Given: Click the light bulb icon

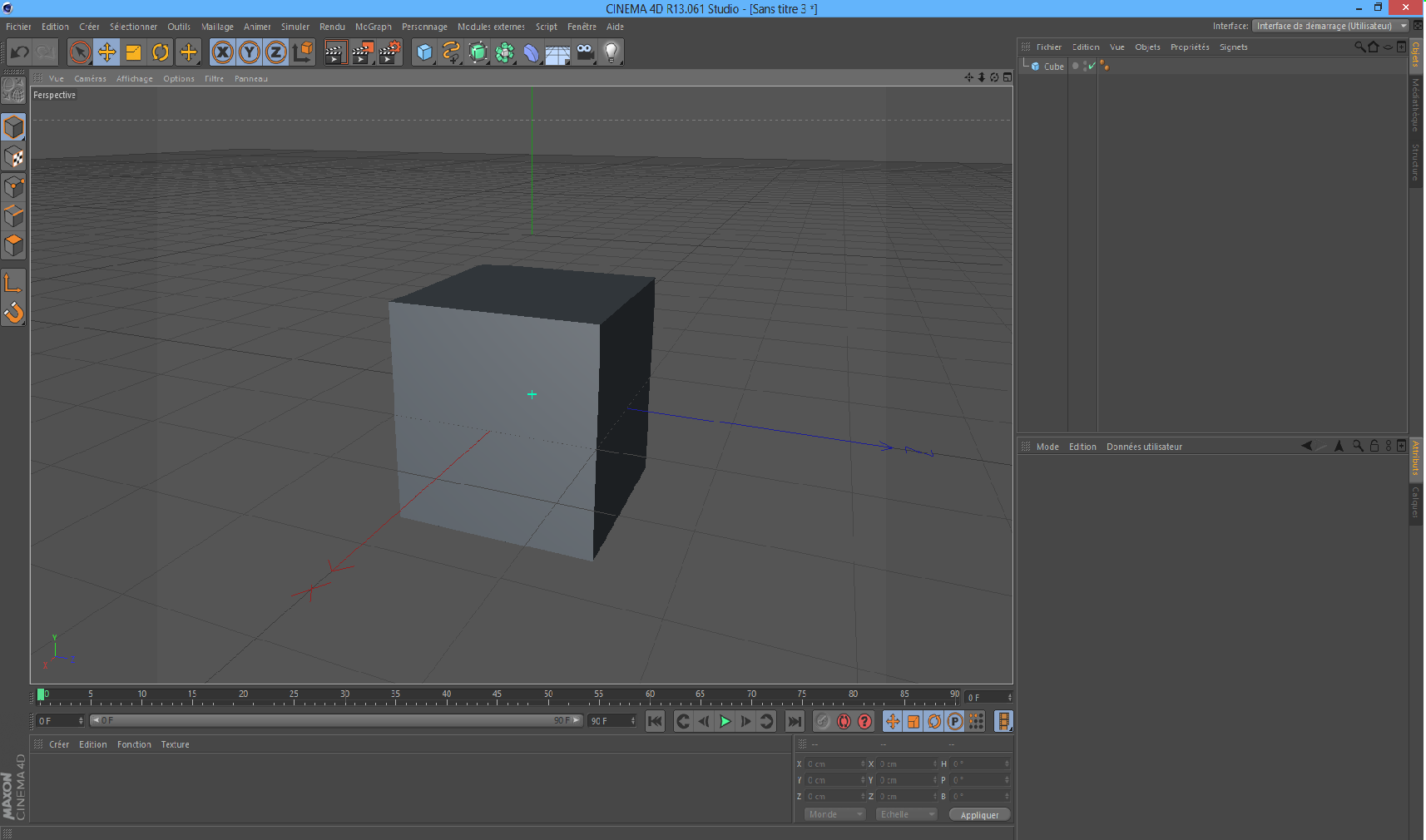Looking at the screenshot, I should 611,52.
